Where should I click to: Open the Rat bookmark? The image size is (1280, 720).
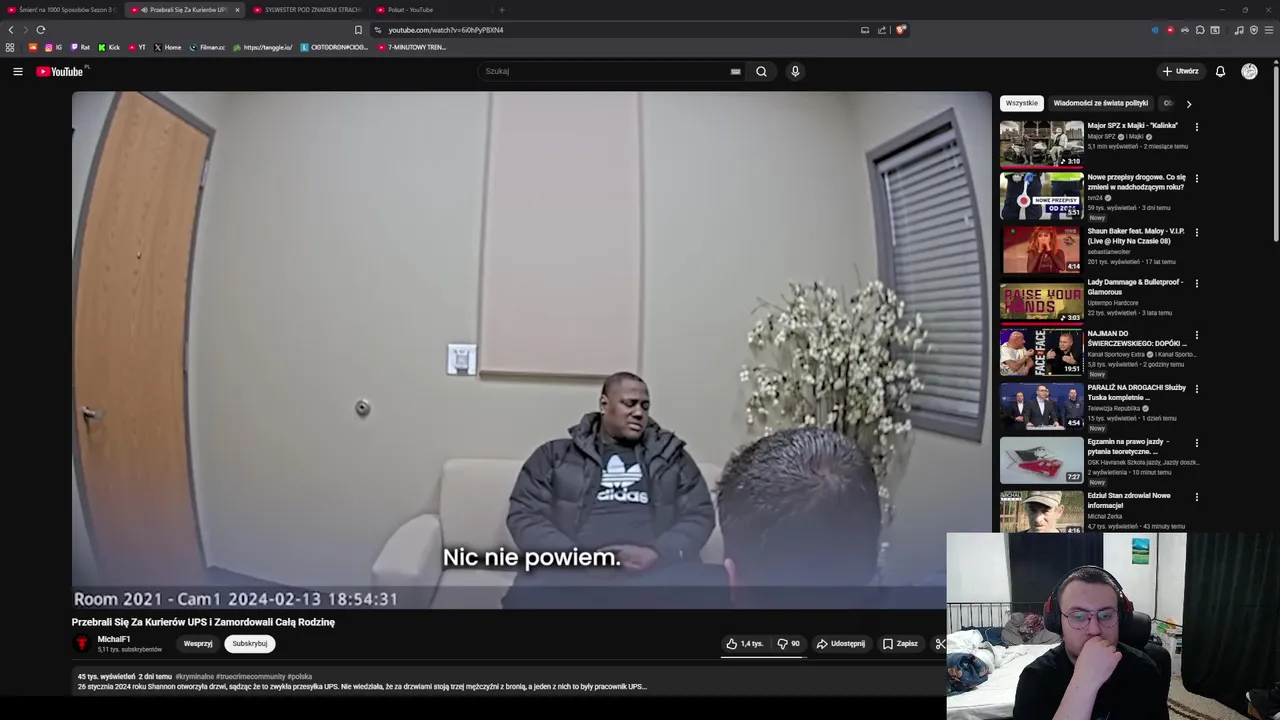[x=80, y=47]
